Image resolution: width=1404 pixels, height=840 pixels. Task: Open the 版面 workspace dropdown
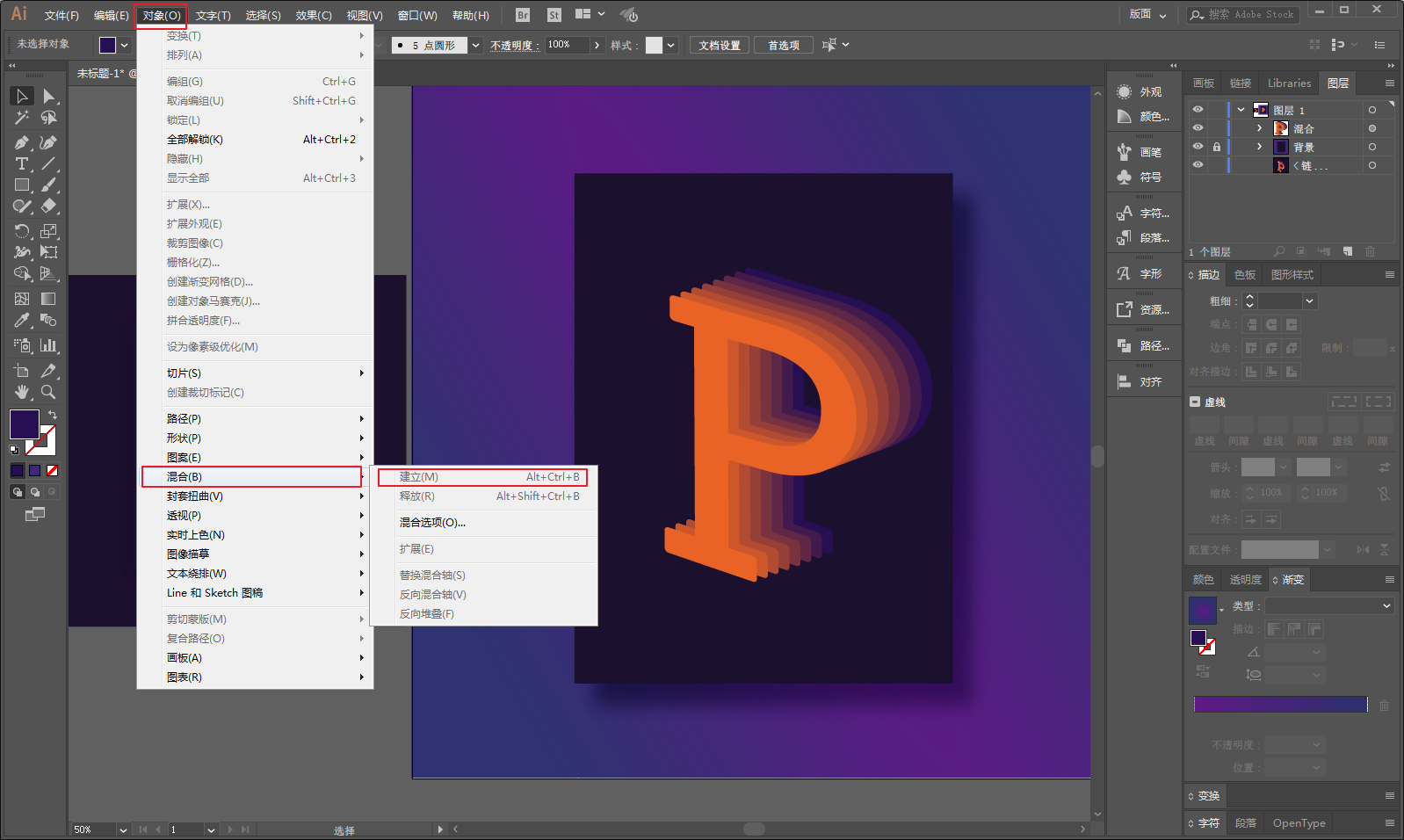pos(1147,14)
